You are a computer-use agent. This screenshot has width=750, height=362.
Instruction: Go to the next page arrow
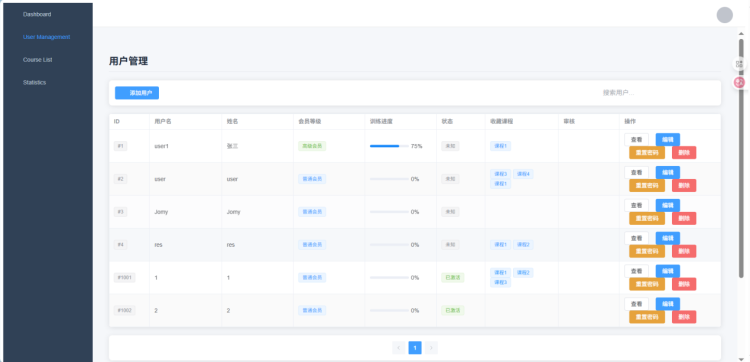tap(431, 348)
